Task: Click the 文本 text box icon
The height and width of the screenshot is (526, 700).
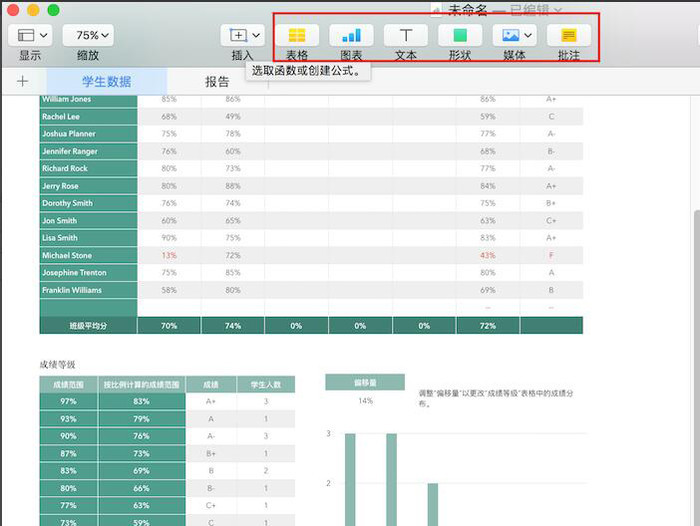Action: coord(406,35)
